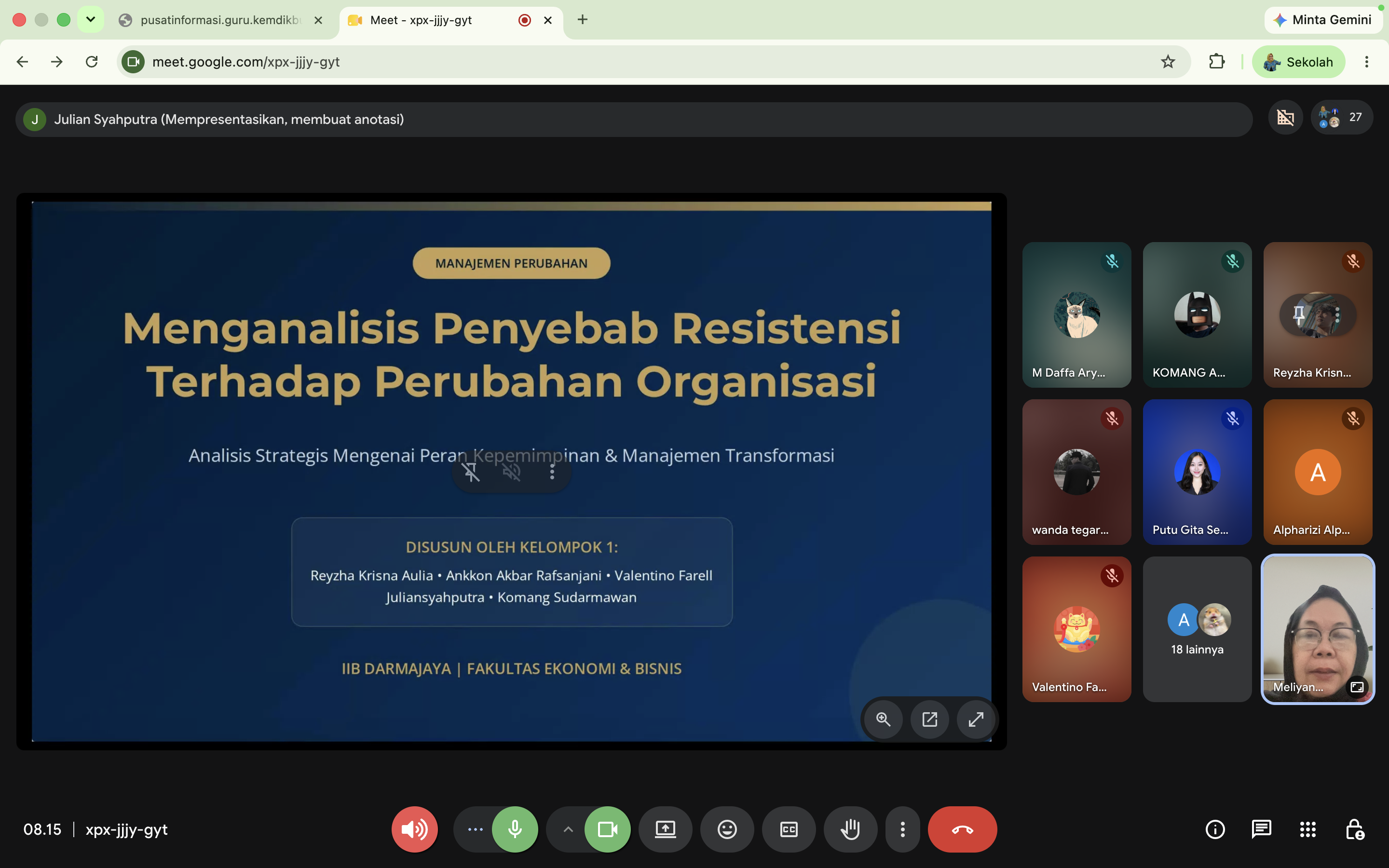Turn on closed captions
1389x868 pixels.
point(789,829)
